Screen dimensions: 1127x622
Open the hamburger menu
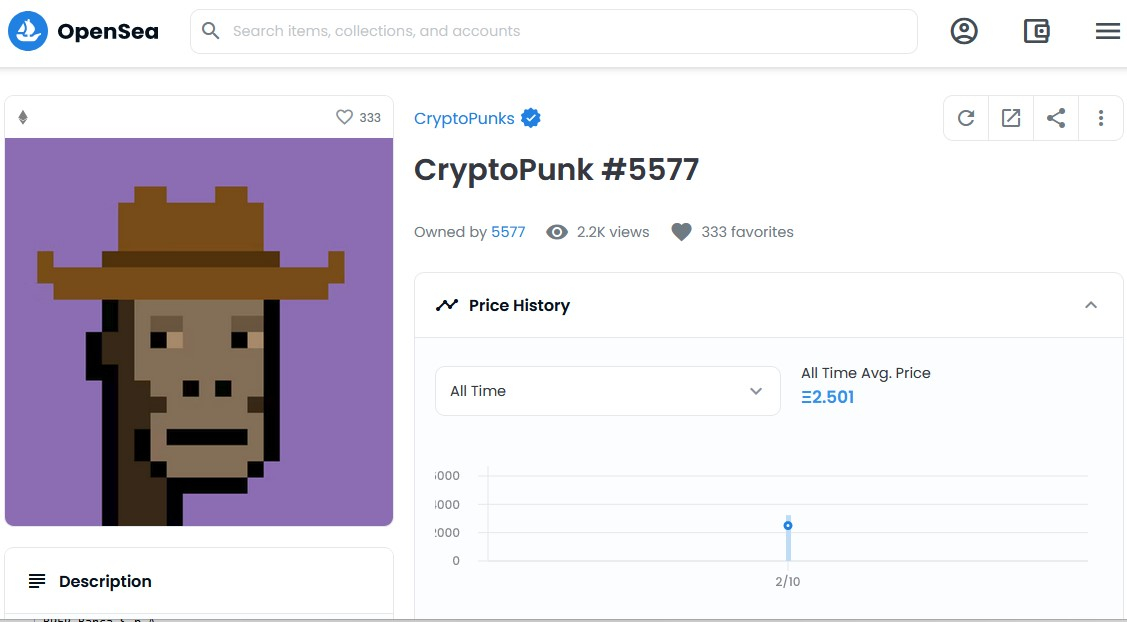point(1107,31)
